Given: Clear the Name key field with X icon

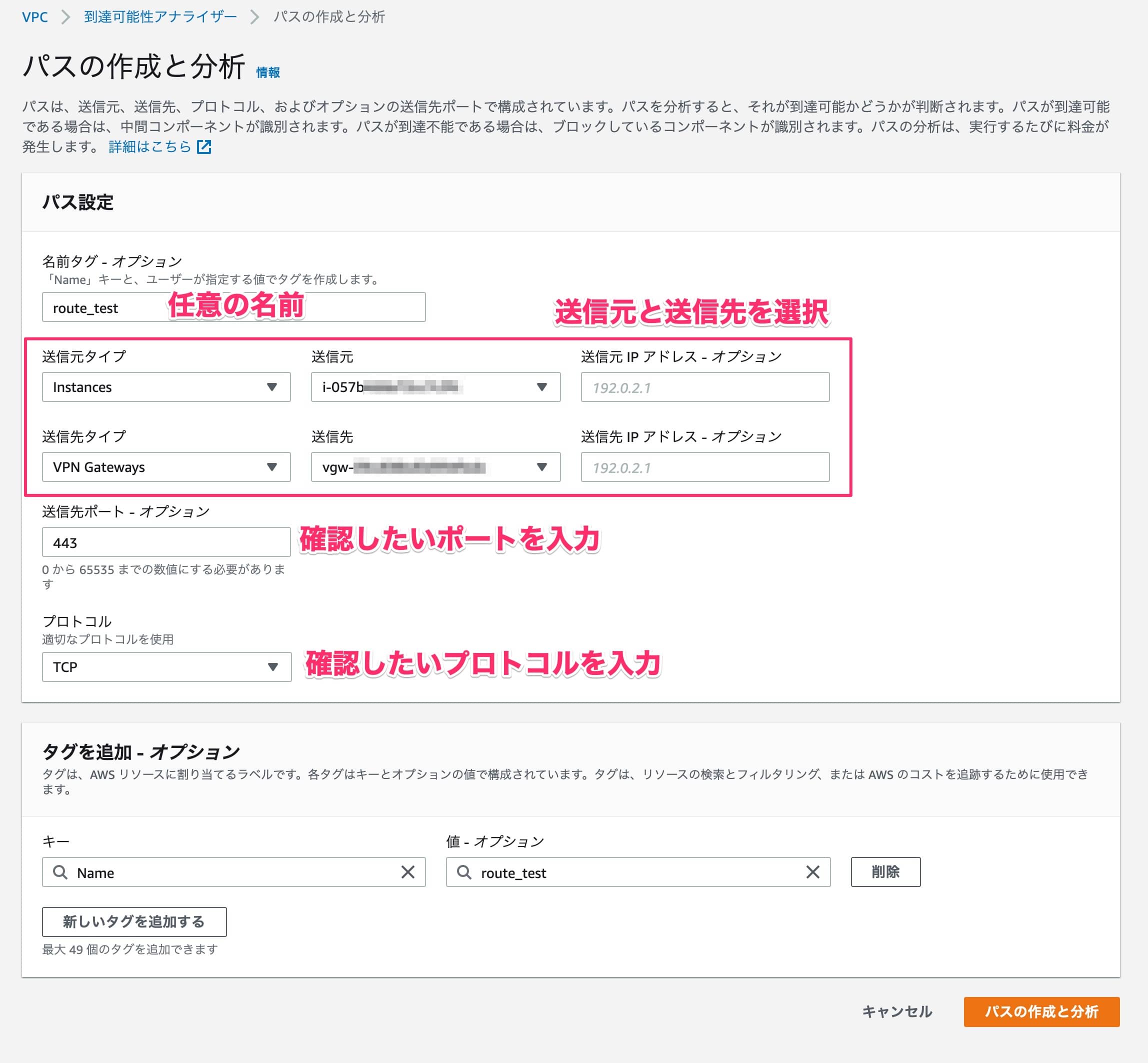Looking at the screenshot, I should 408,872.
